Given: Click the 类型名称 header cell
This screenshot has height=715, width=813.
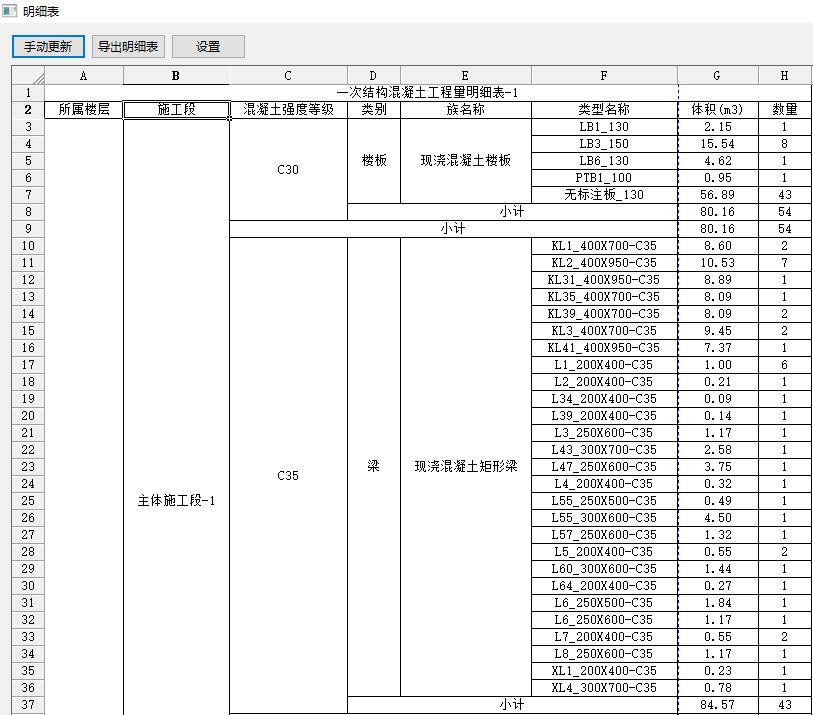Looking at the screenshot, I should (604, 110).
